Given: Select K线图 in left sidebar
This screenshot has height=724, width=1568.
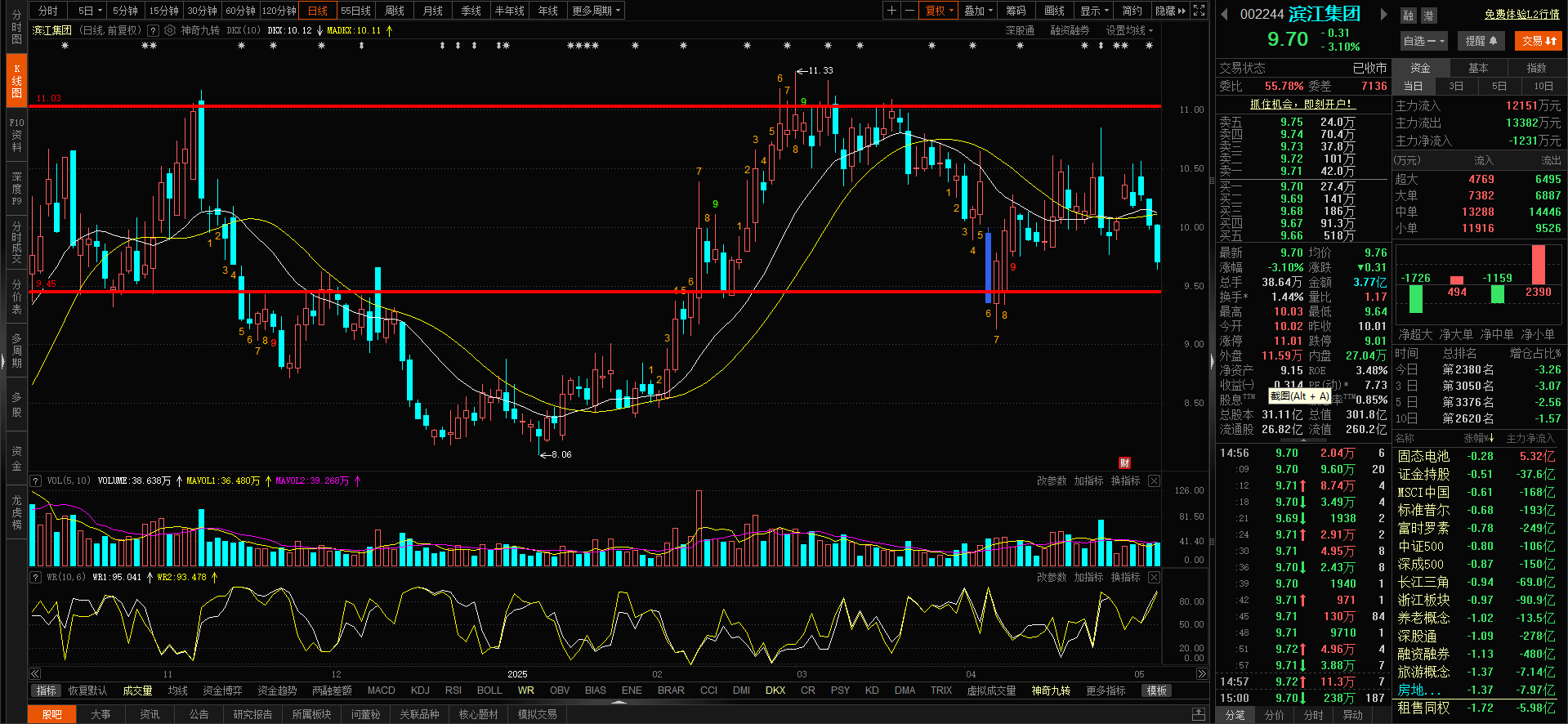Looking at the screenshot, I should click(16, 81).
